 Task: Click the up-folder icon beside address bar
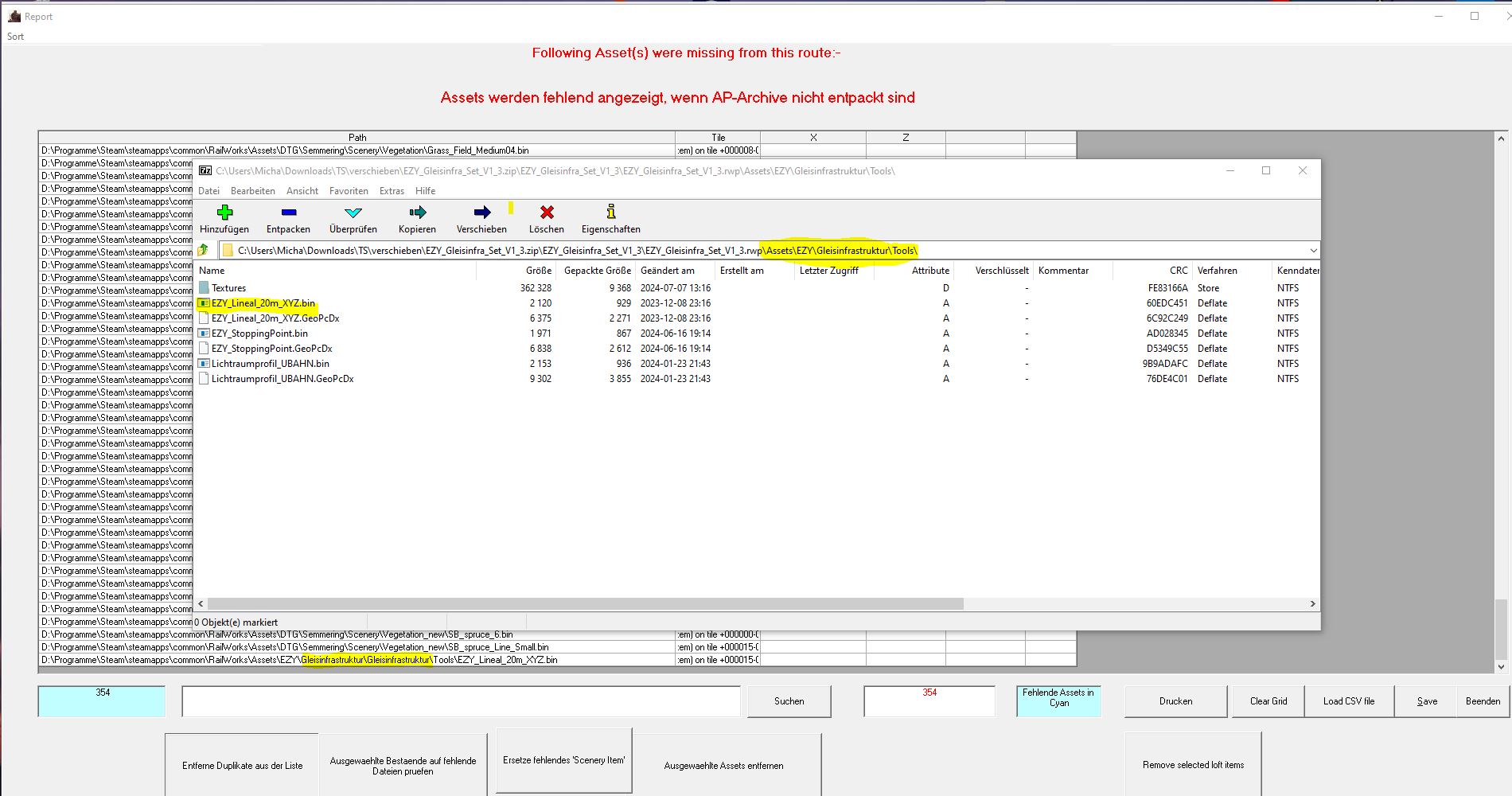pyautogui.click(x=204, y=250)
